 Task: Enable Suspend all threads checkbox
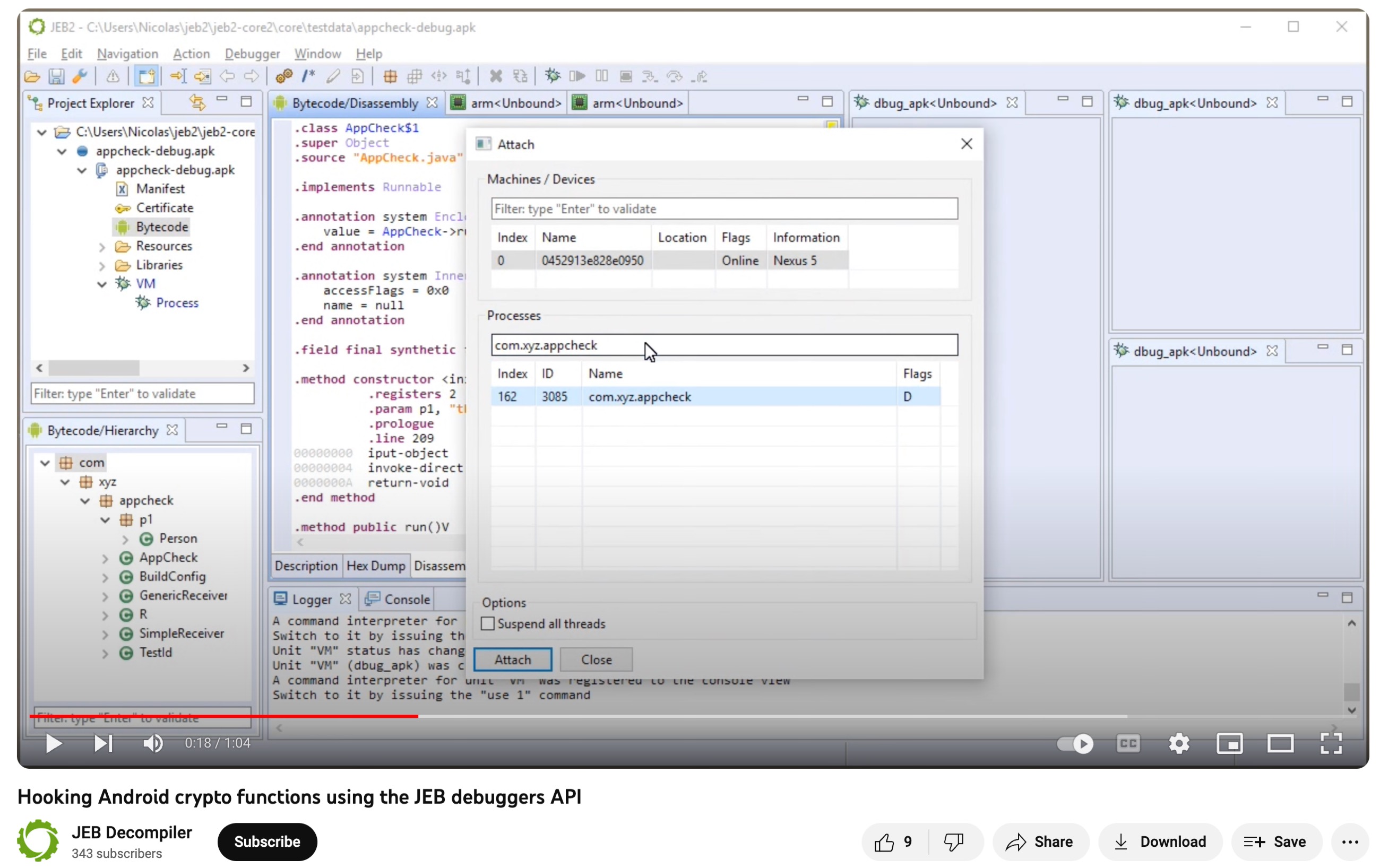click(487, 623)
